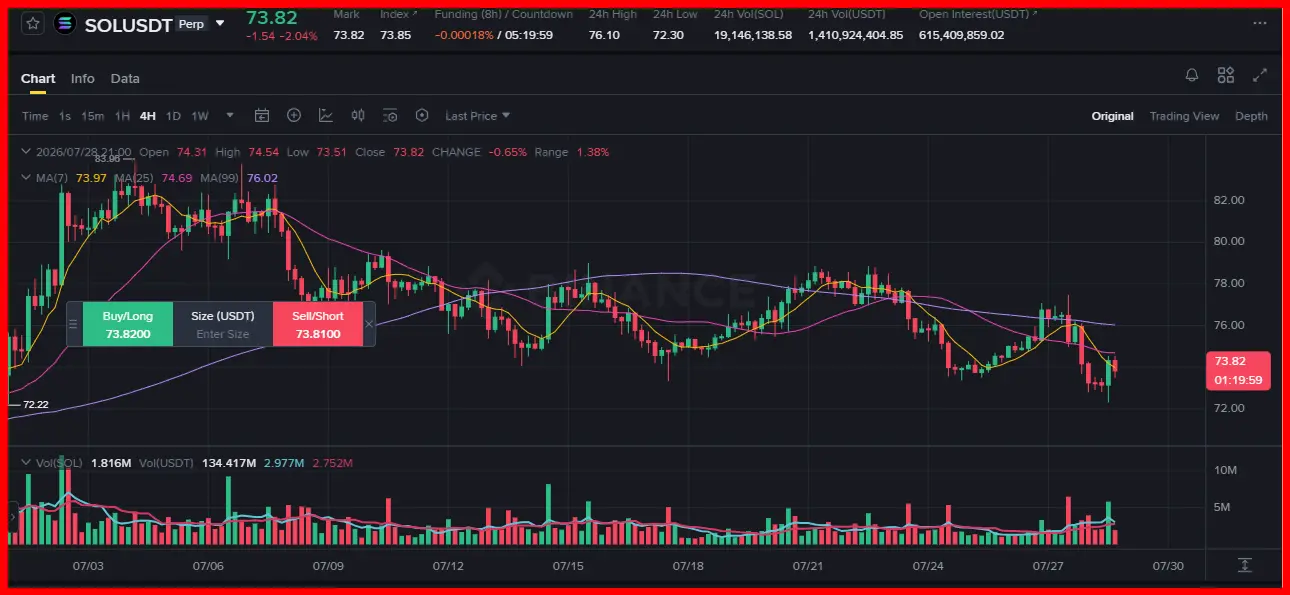Collapse the OHLC data legend row

pyautogui.click(x=27, y=152)
